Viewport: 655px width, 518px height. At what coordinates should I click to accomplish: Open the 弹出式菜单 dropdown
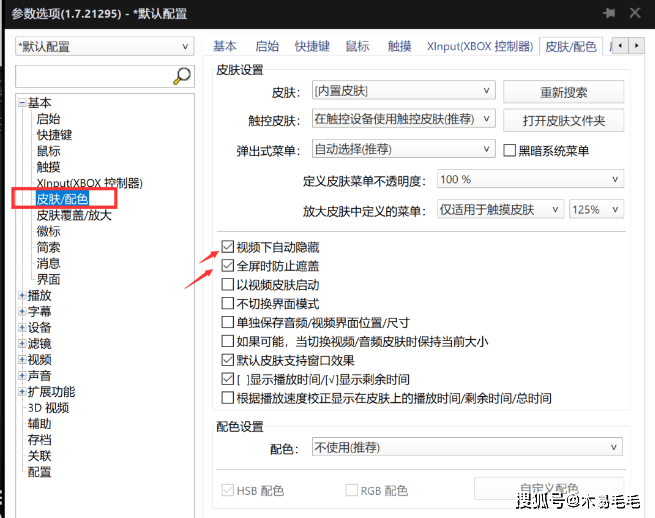pyautogui.click(x=404, y=149)
